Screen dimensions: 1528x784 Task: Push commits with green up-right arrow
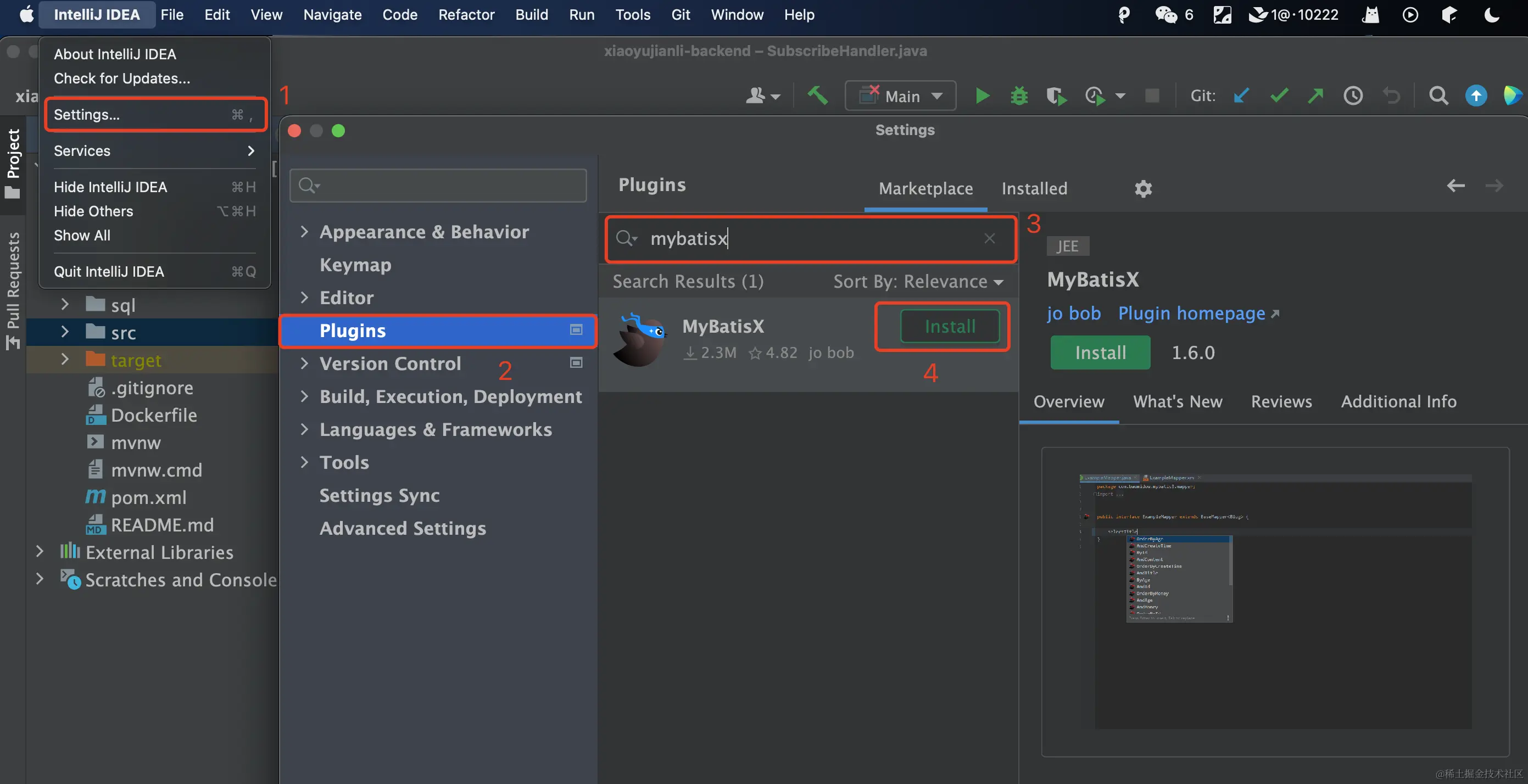(x=1315, y=96)
